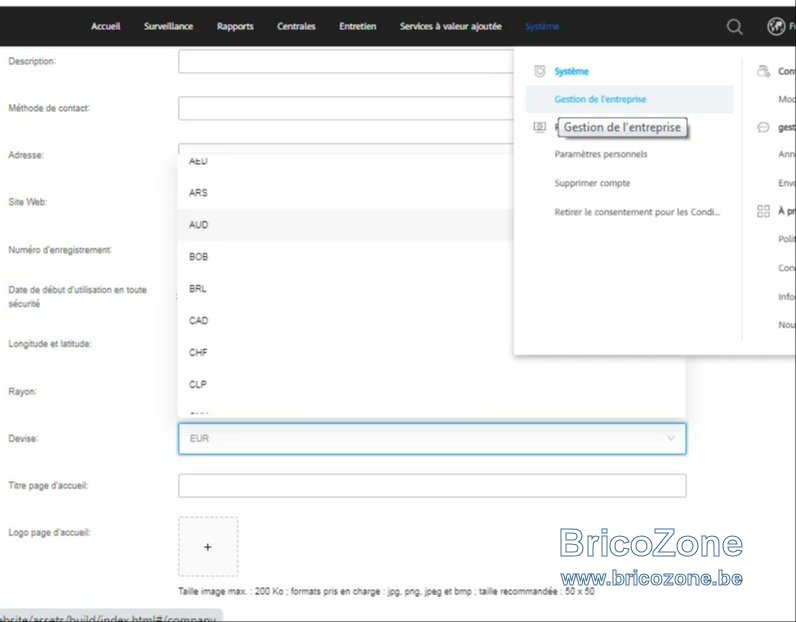The width and height of the screenshot is (796, 622).
Task: Expand the Devise dropdown chevron
Action: (671, 438)
